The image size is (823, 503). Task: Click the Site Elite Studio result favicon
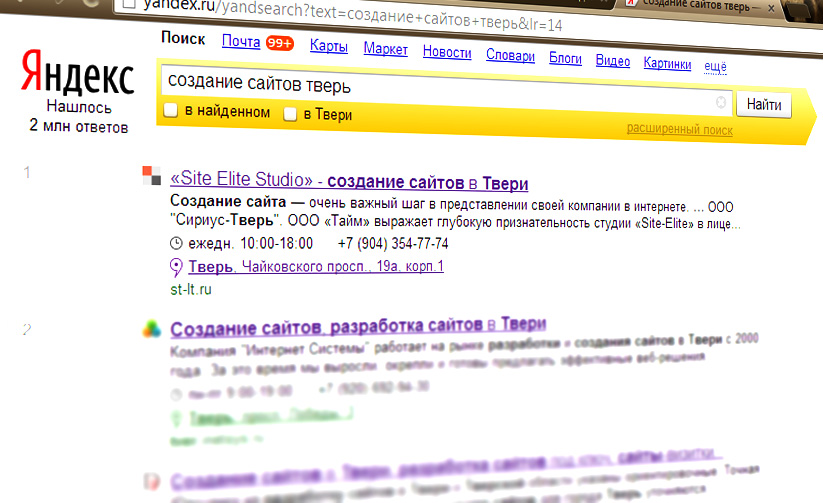[151, 175]
